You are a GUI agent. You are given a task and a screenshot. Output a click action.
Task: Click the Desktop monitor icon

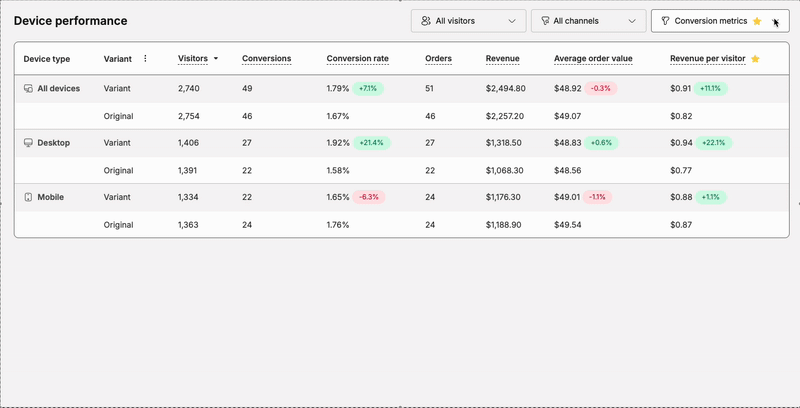click(x=28, y=143)
